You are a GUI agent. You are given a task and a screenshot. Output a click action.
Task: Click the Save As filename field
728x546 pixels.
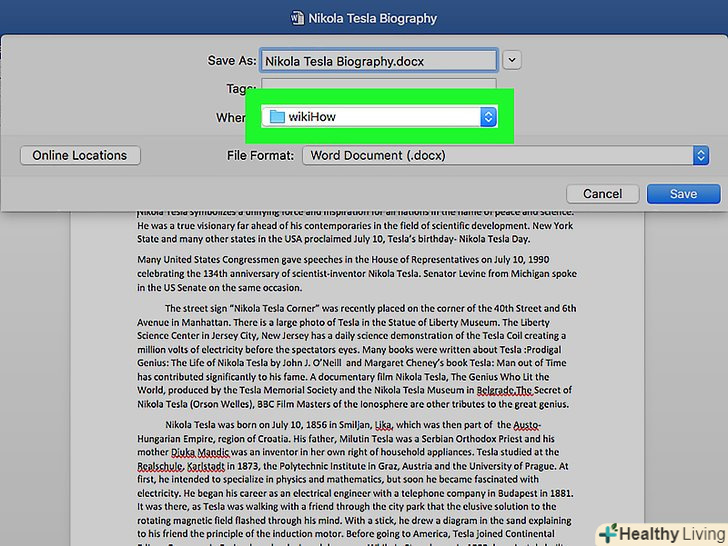click(378, 61)
